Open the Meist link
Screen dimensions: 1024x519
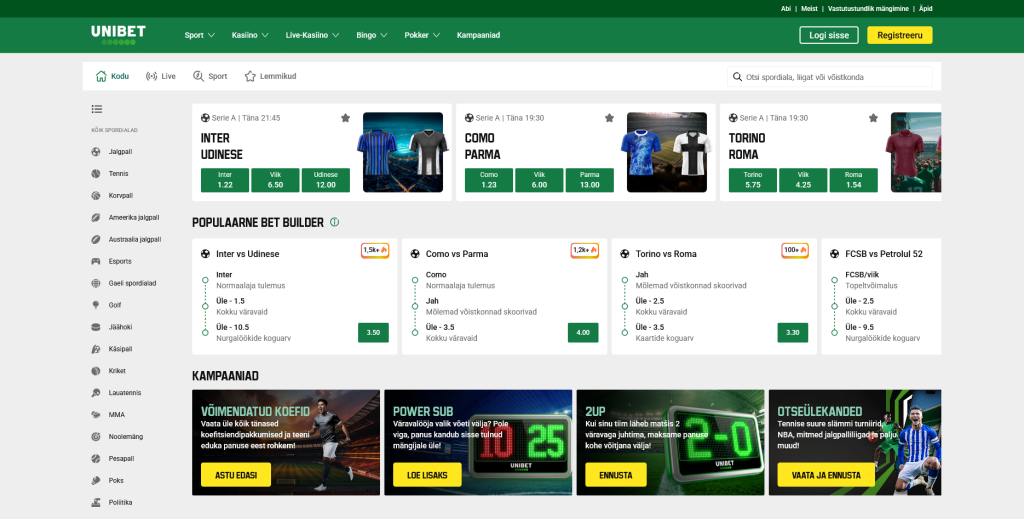[809, 8]
